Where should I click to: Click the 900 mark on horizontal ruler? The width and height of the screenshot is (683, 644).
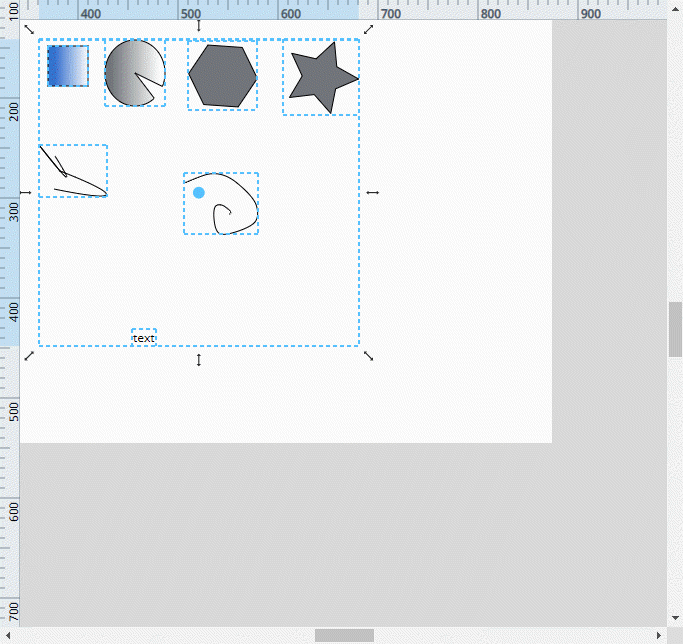[x=591, y=14]
